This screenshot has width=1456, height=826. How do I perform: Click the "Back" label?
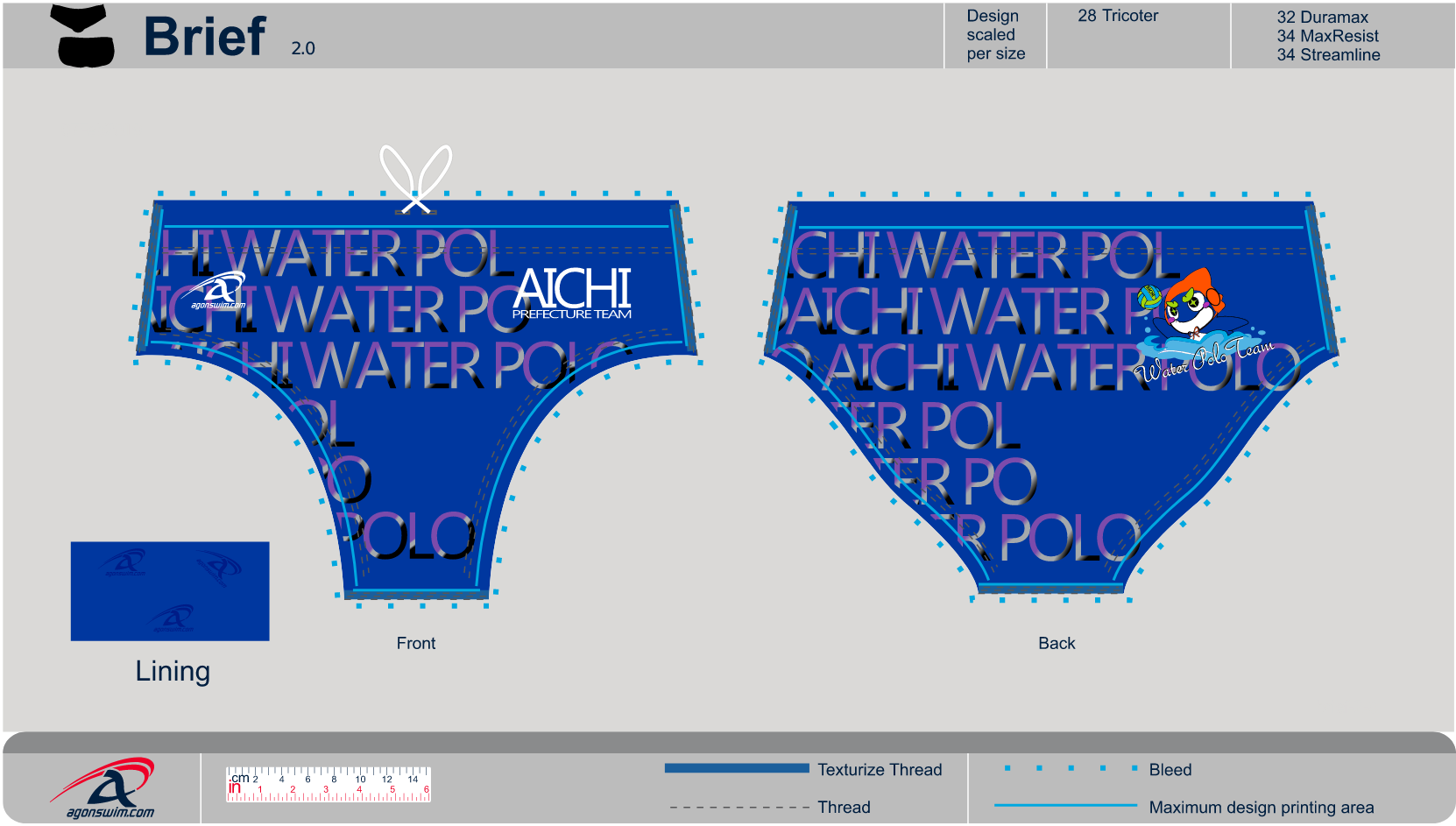(x=1057, y=643)
